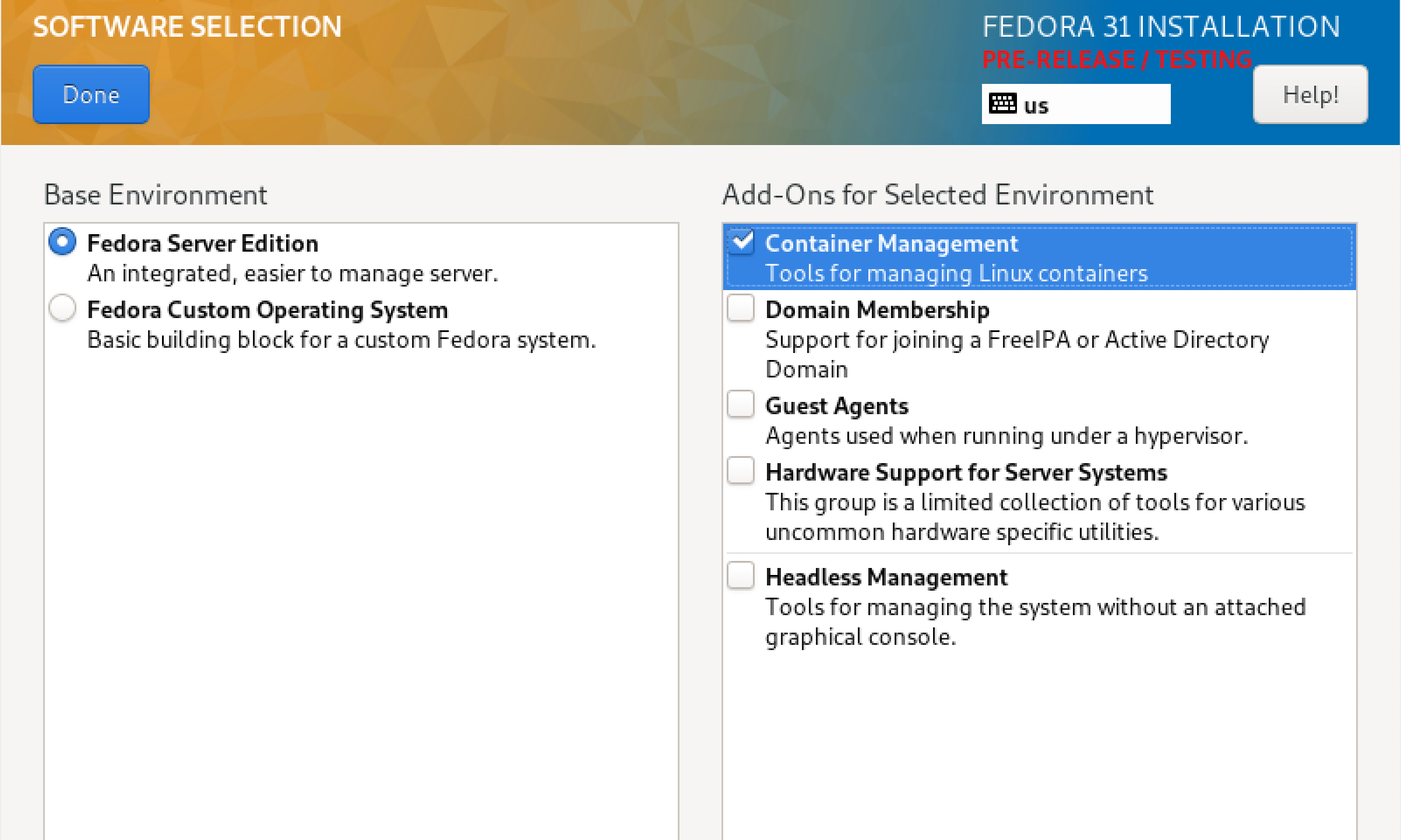Check the Guest Agents add-on

741,404
